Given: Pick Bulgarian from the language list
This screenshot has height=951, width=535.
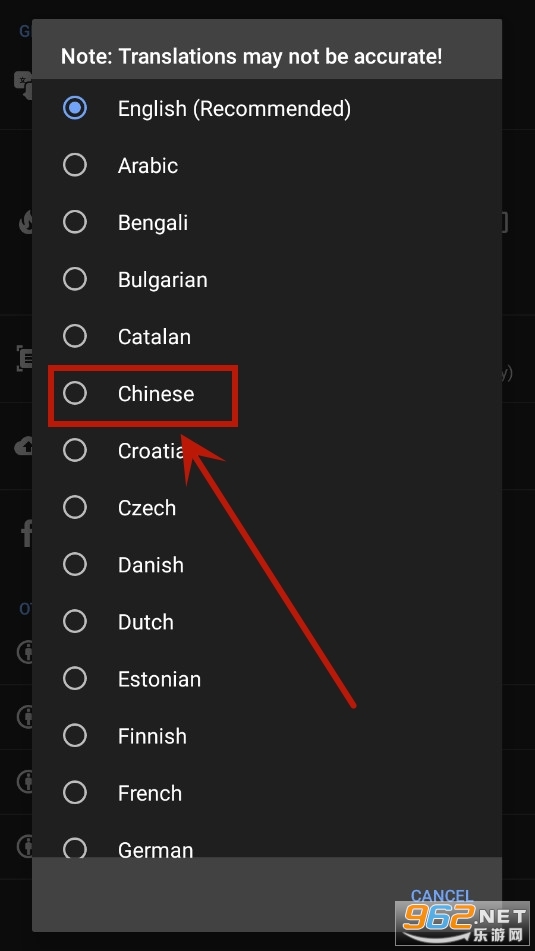Looking at the screenshot, I should (x=267, y=279).
